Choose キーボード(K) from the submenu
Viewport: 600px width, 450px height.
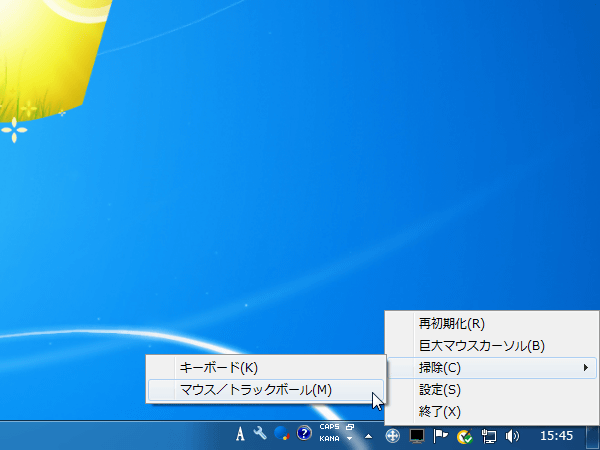click(218, 368)
